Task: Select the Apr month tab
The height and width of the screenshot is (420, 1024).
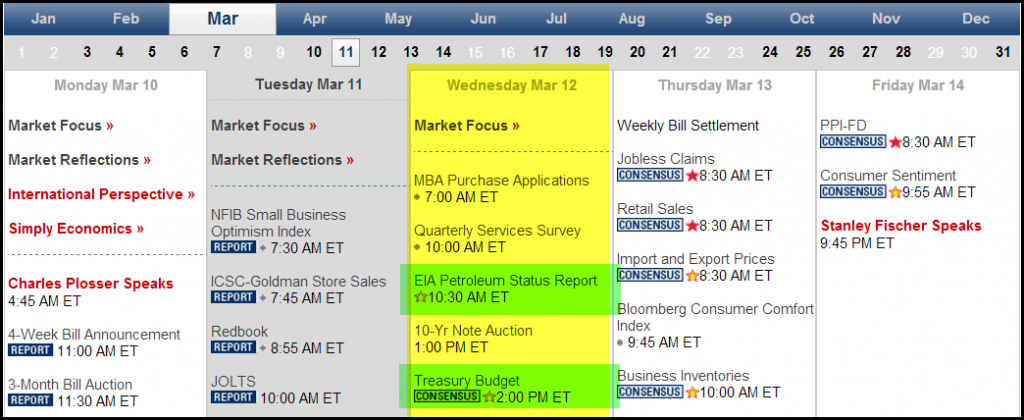Action: [315, 19]
